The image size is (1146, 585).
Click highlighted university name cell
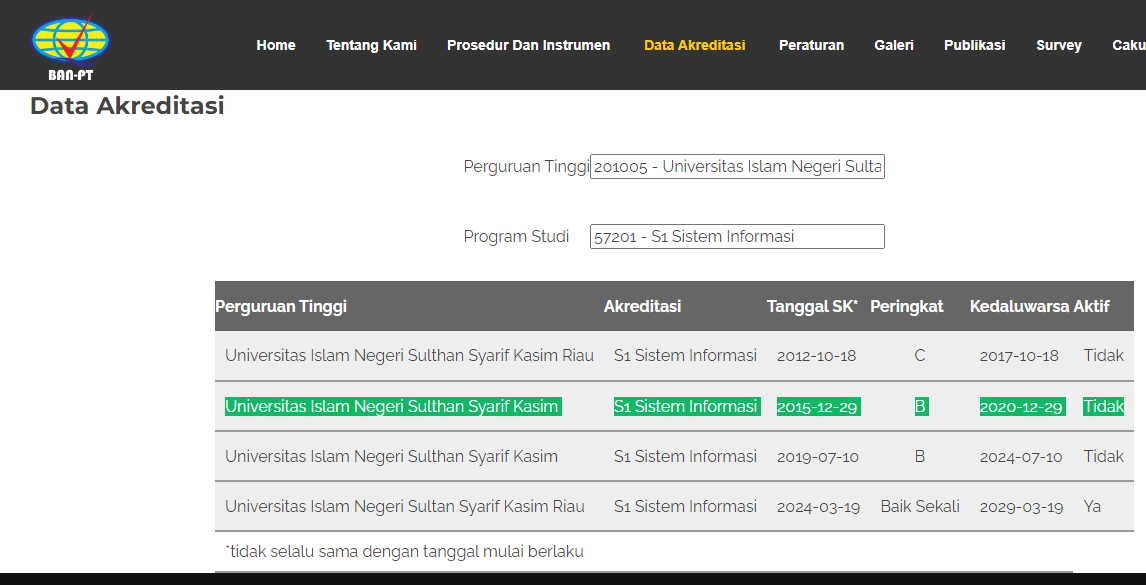(393, 407)
